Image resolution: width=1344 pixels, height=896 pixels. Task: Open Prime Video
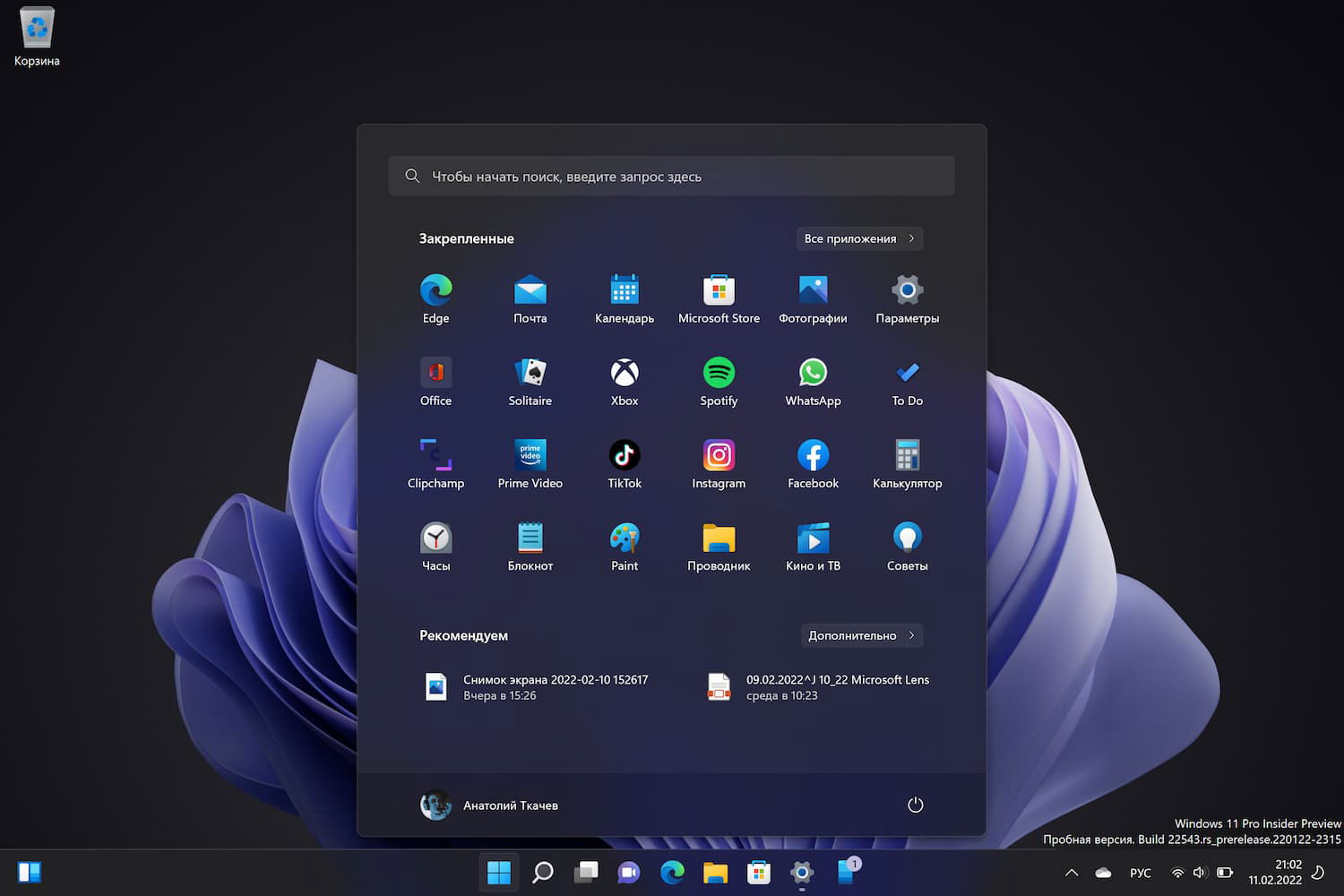pyautogui.click(x=530, y=464)
